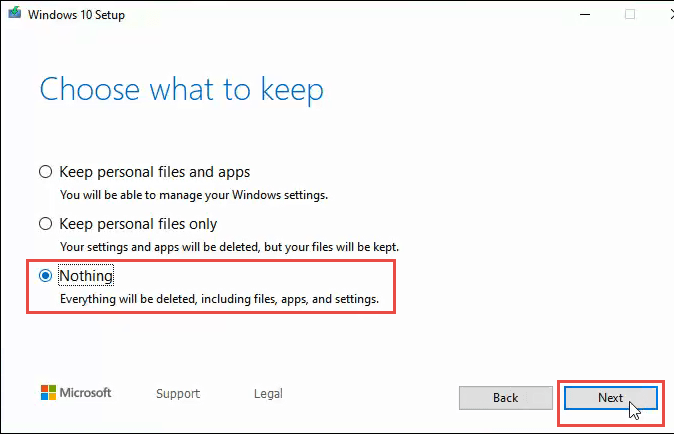The image size is (674, 434).
Task: Choose the 'Keep personal files only' radio button
Action: [x=45, y=223]
